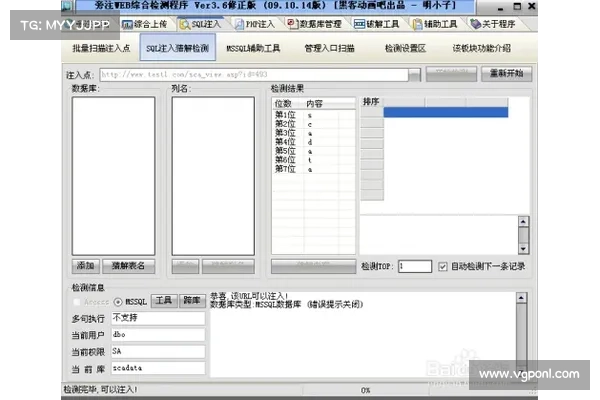Viewport: 600px width, 400px height.
Task: Click the application icon in title bar
Action: click(x=67, y=5)
